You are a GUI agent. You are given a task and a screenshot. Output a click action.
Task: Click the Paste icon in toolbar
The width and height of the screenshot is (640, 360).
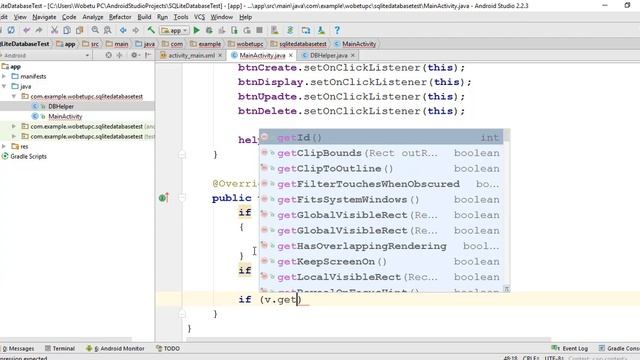coord(79,30)
